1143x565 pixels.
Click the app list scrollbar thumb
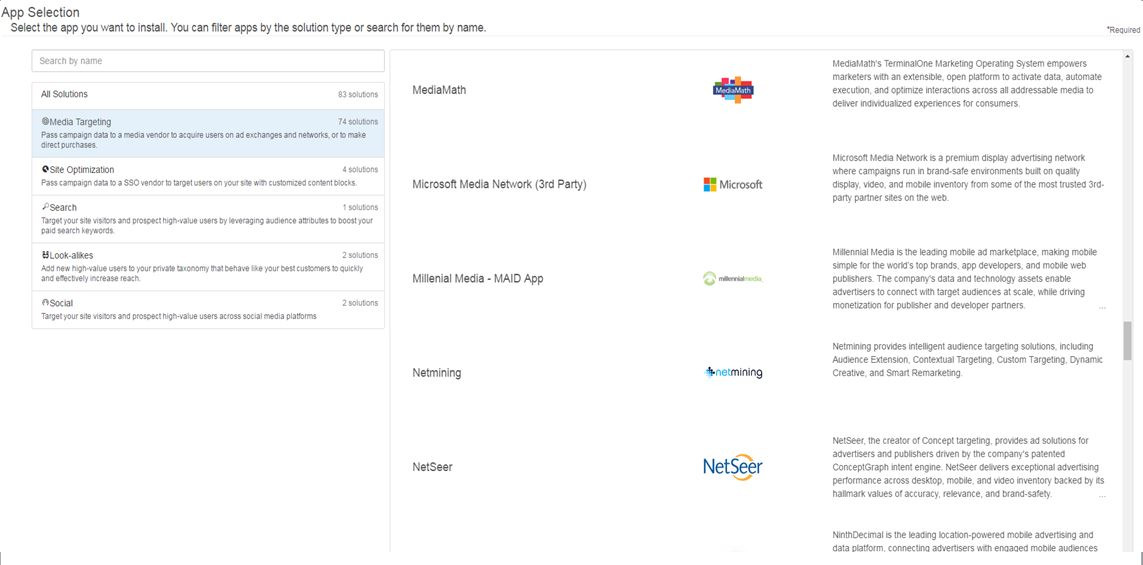[x=1128, y=340]
